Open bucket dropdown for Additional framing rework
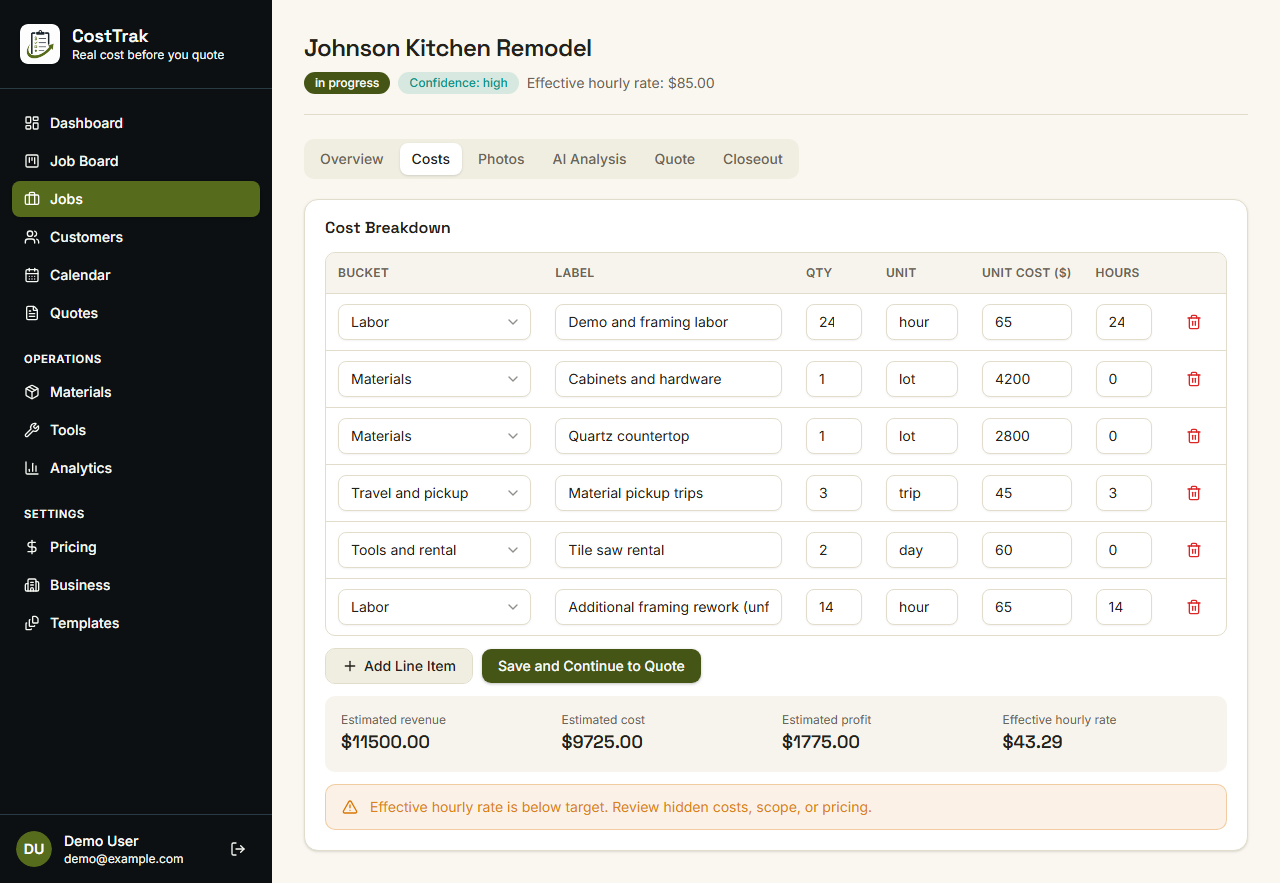 point(434,607)
